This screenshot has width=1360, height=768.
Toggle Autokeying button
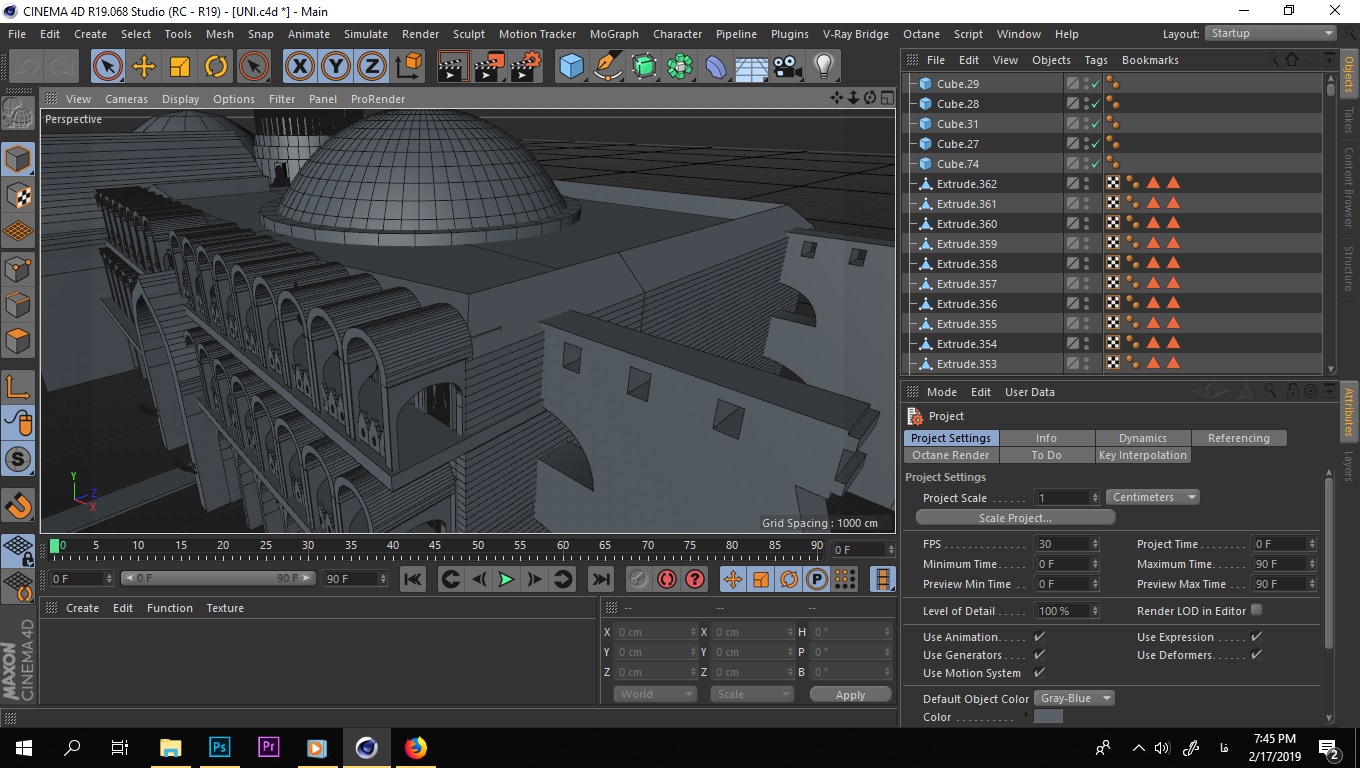coord(667,579)
